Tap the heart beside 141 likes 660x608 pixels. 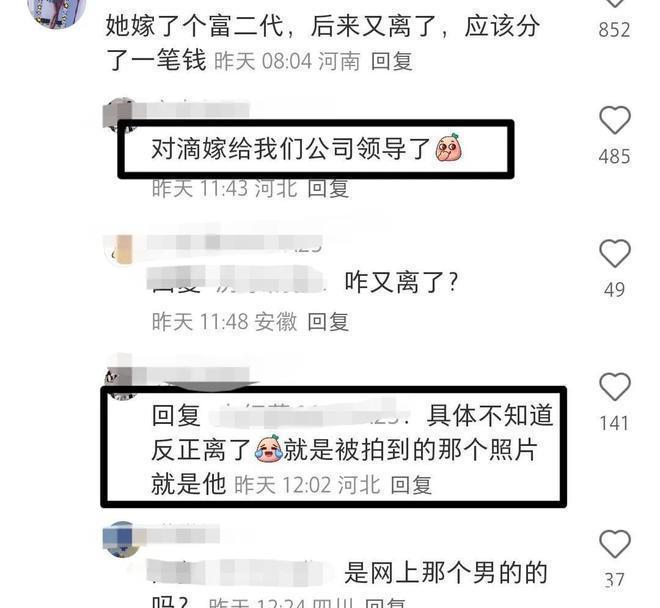coord(615,387)
